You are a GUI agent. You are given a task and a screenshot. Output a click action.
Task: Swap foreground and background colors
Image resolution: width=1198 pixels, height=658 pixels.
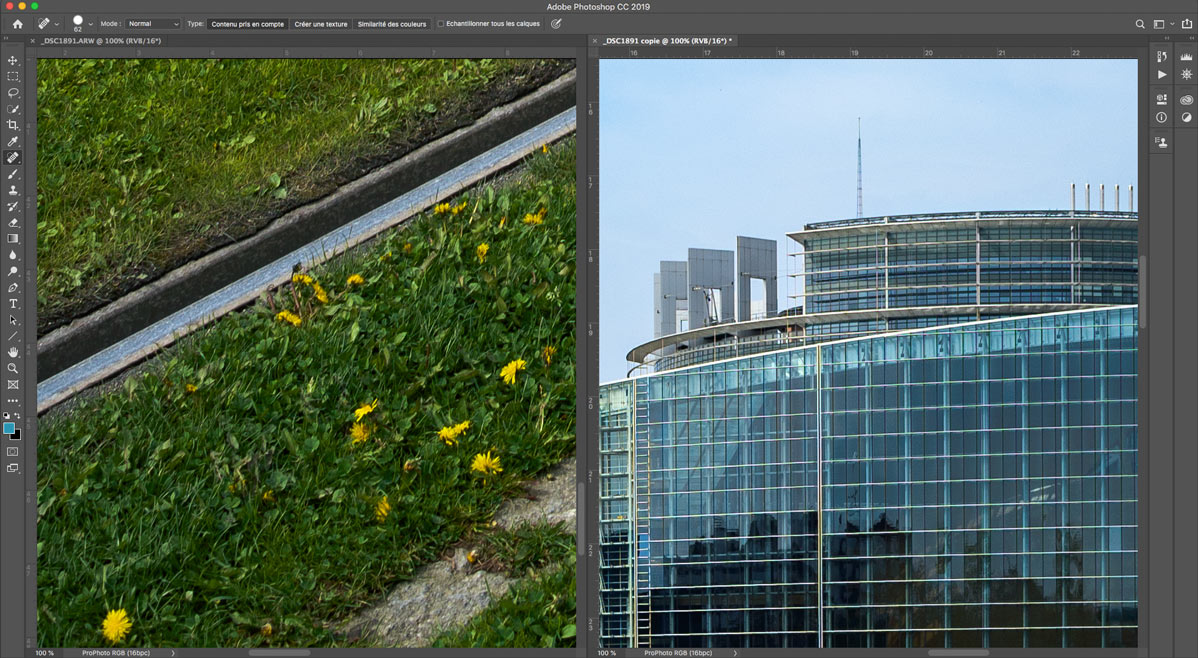coord(17,416)
